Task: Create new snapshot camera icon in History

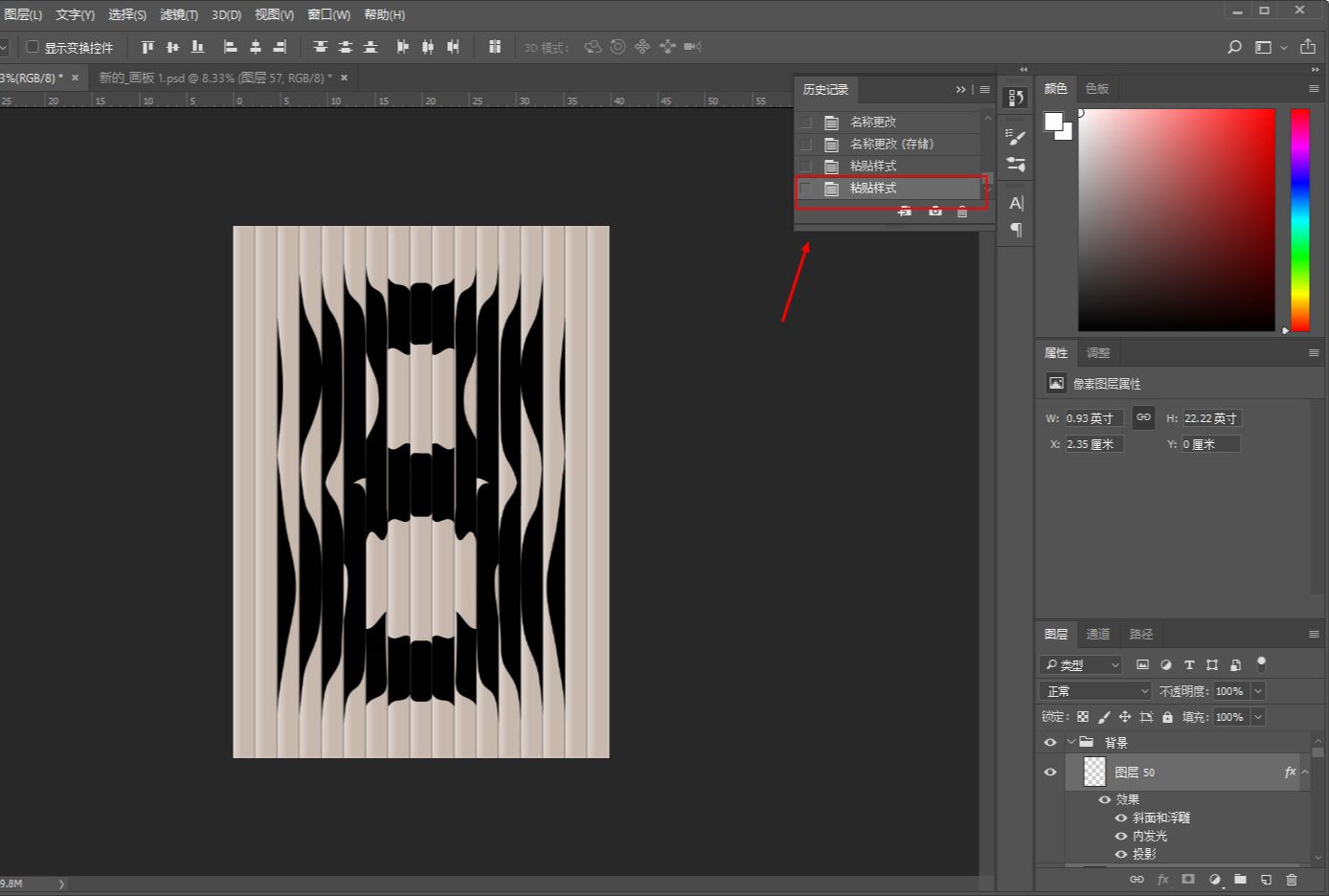Action: [935, 211]
